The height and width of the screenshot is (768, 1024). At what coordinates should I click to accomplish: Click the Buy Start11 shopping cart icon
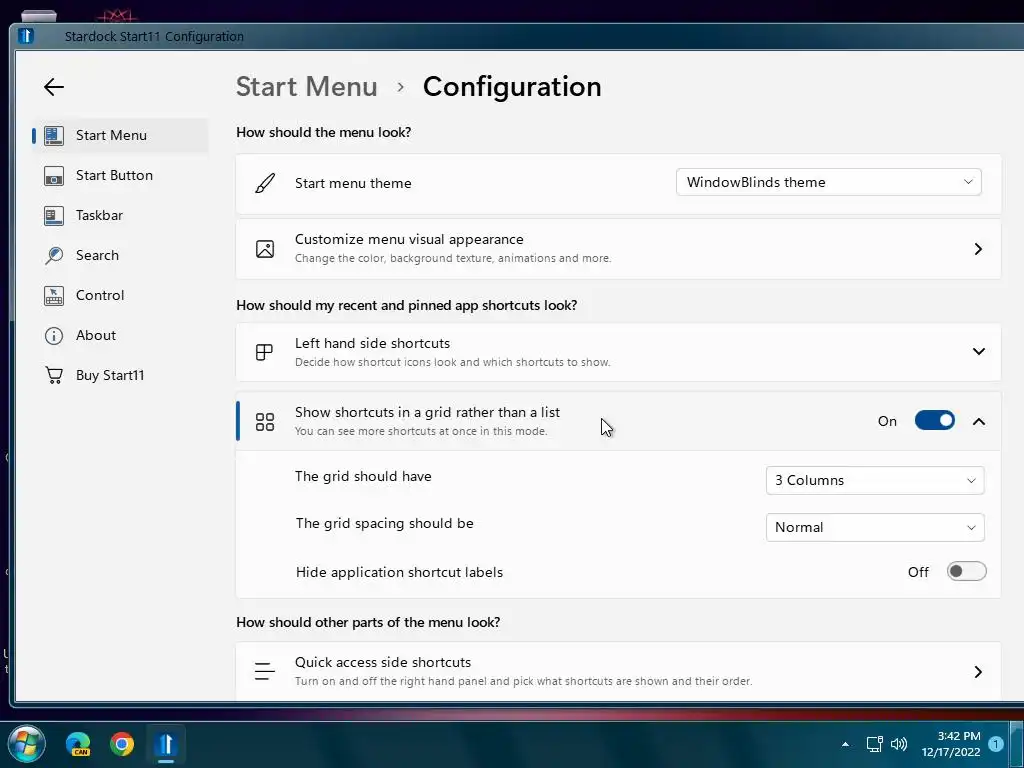tap(54, 376)
